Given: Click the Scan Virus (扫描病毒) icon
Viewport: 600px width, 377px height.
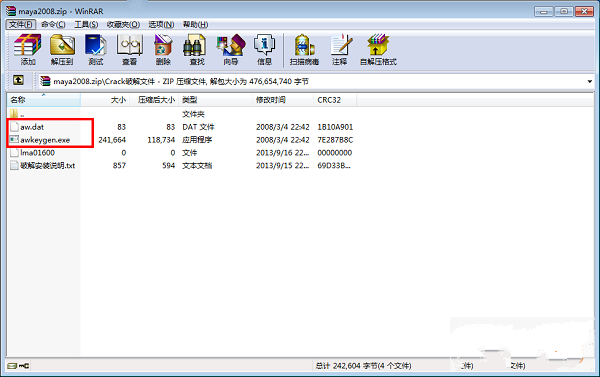Looking at the screenshot, I should click(304, 49).
